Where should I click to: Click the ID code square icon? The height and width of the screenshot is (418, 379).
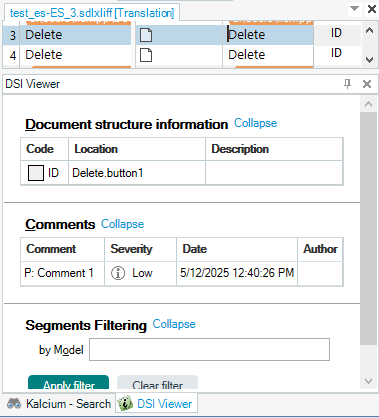pyautogui.click(x=36, y=173)
